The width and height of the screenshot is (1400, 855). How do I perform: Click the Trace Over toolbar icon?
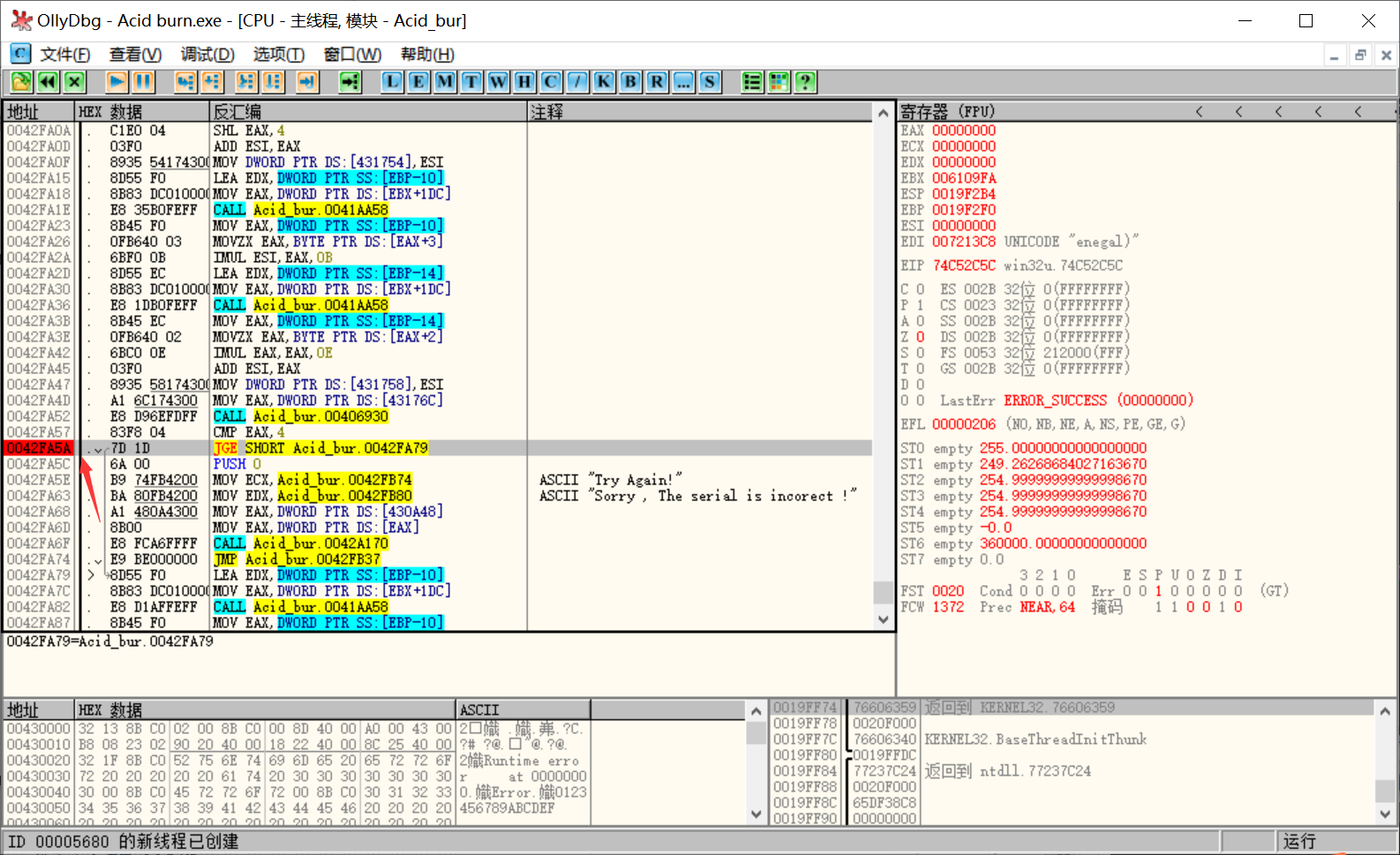[274, 82]
